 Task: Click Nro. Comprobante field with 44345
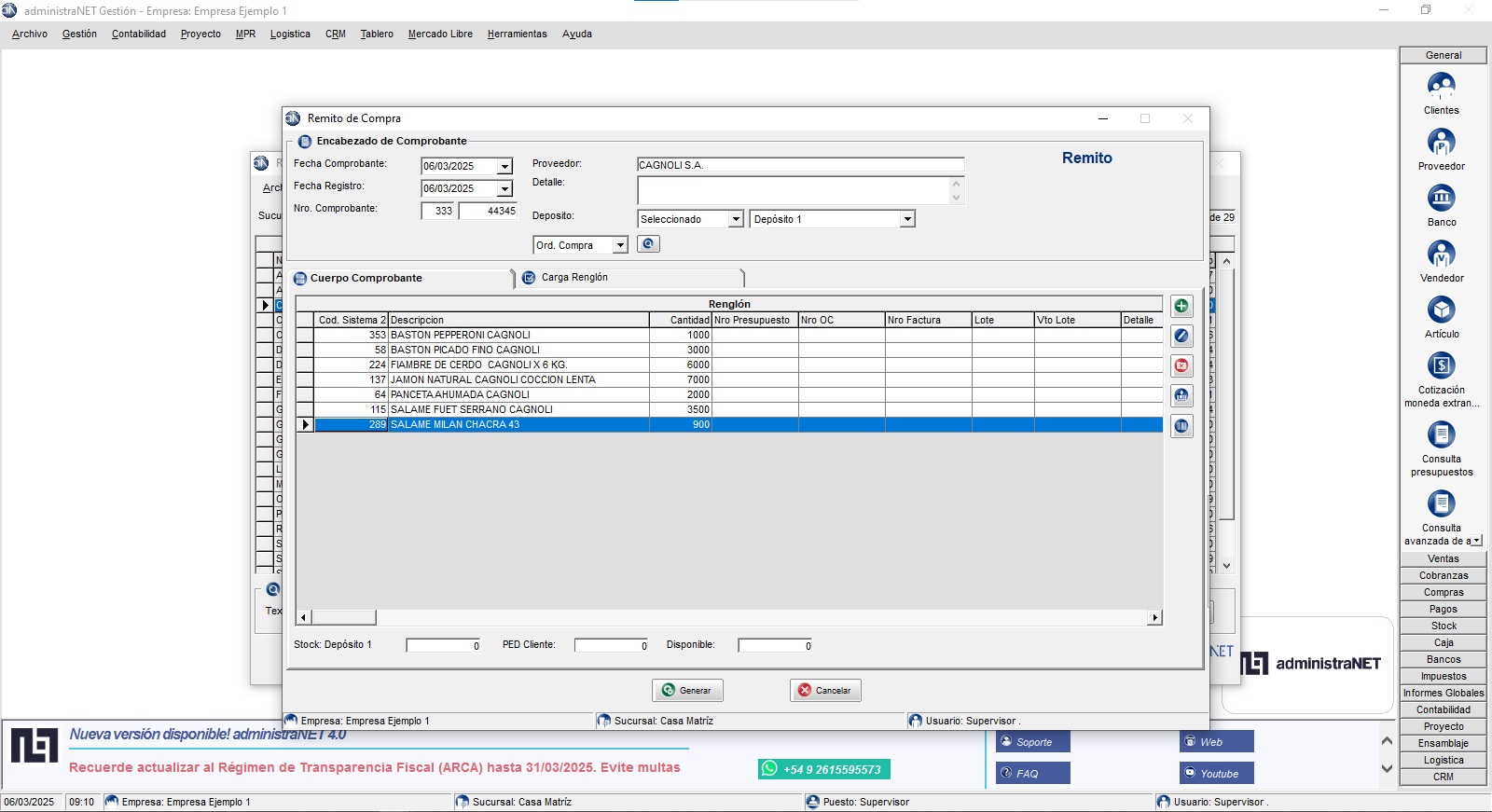[x=488, y=211]
